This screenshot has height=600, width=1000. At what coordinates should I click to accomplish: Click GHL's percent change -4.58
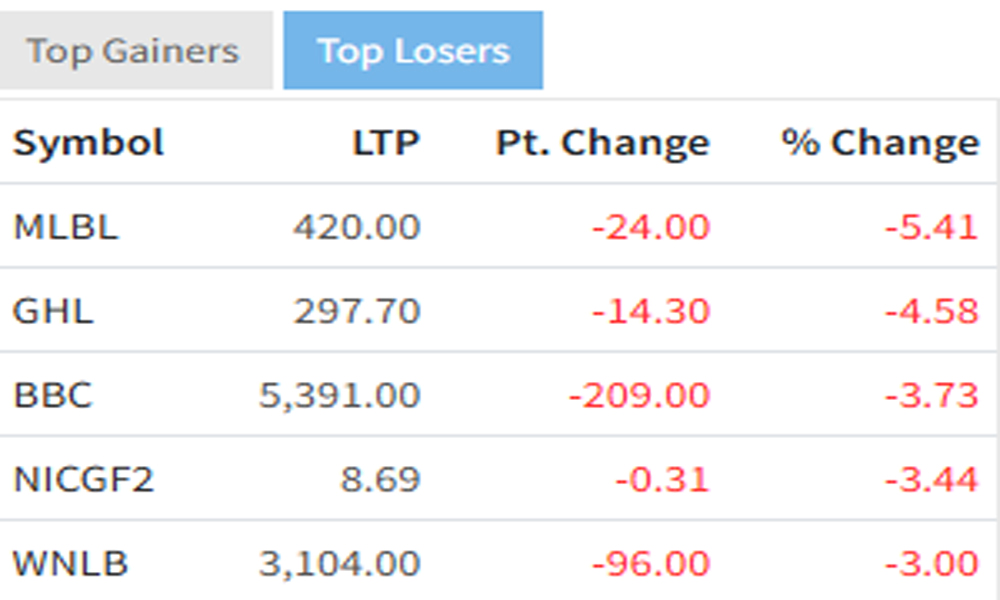point(931,311)
